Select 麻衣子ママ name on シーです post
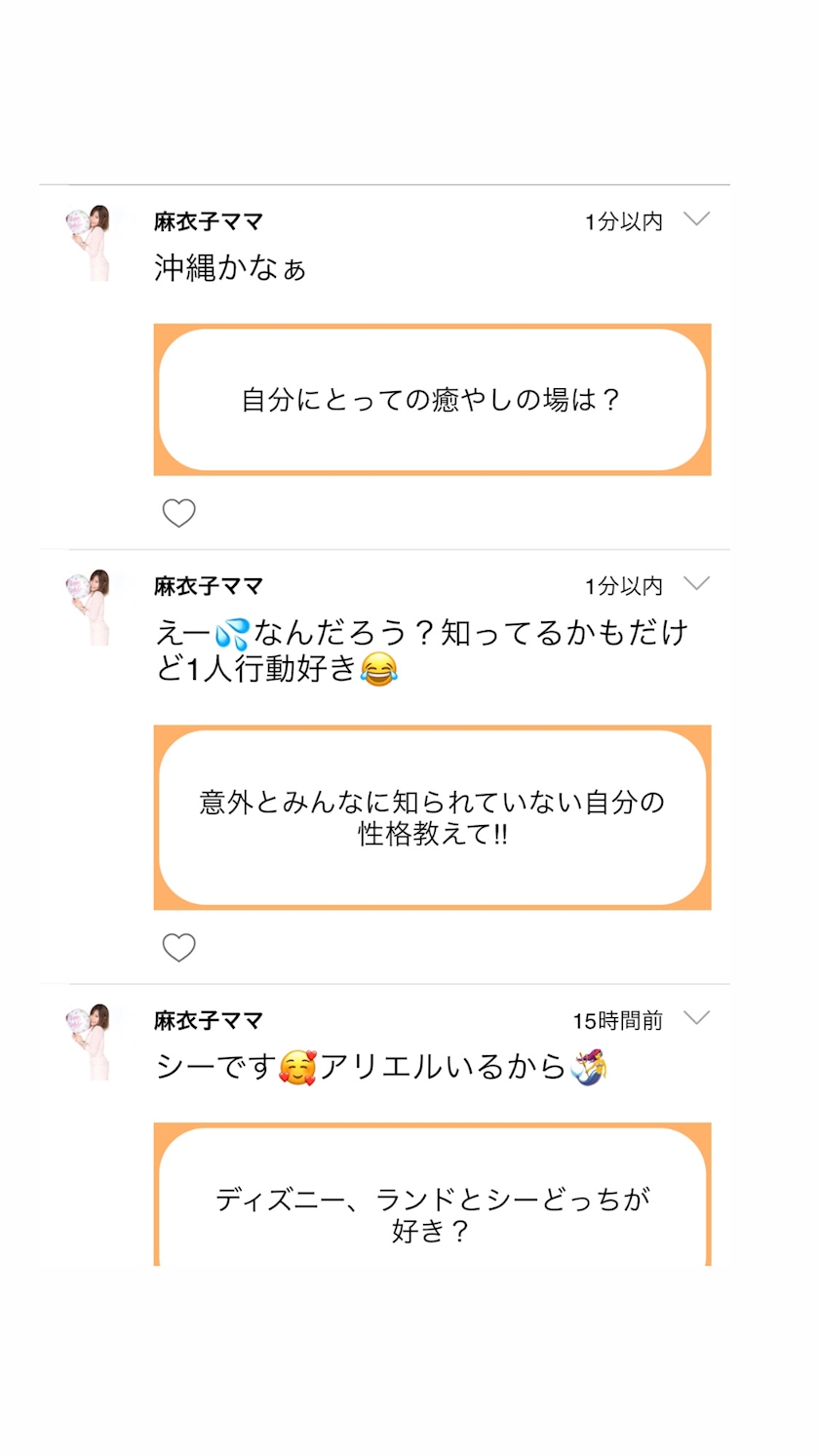 (209, 1021)
